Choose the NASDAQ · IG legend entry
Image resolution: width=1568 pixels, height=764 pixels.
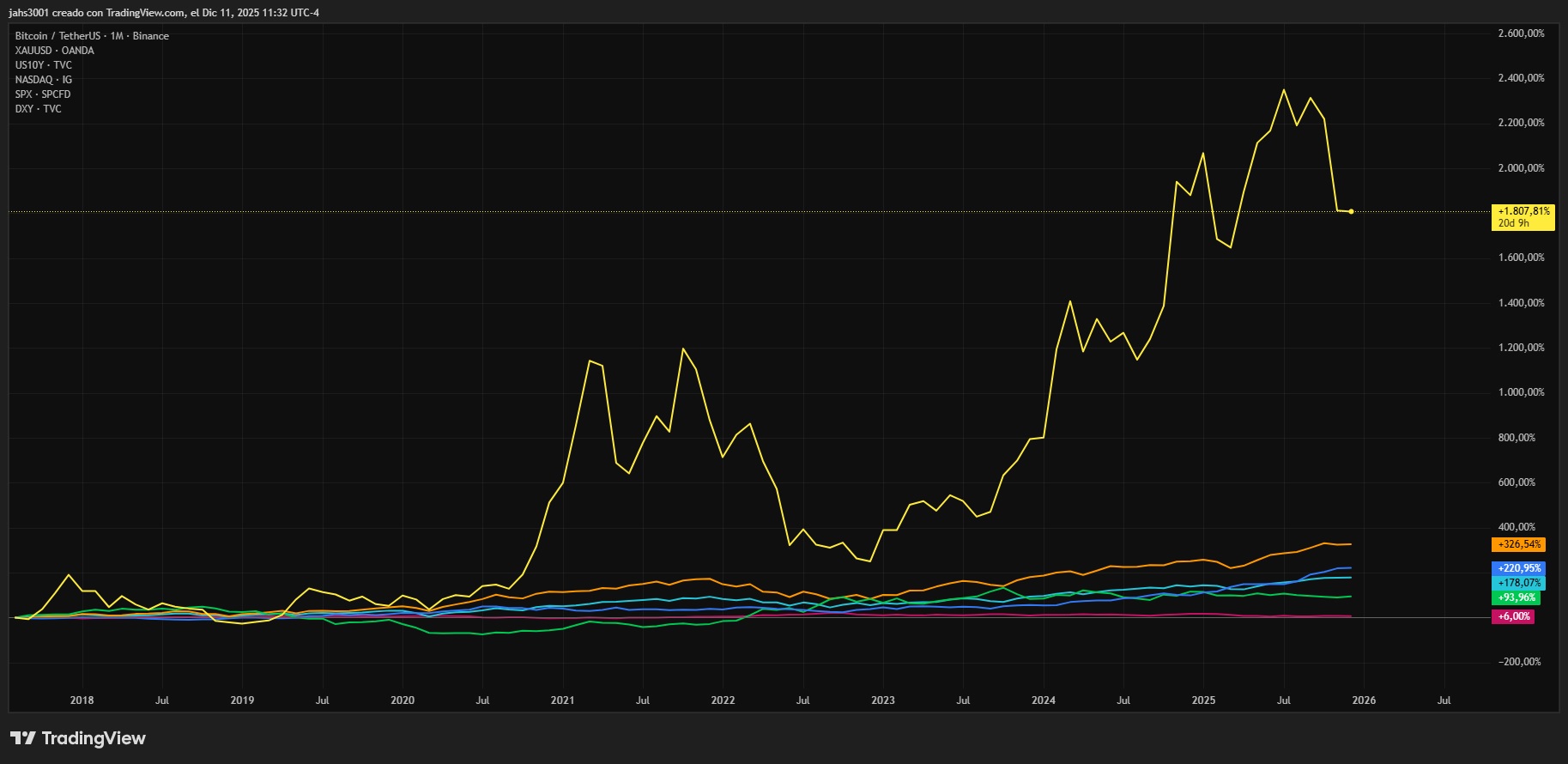click(x=43, y=80)
